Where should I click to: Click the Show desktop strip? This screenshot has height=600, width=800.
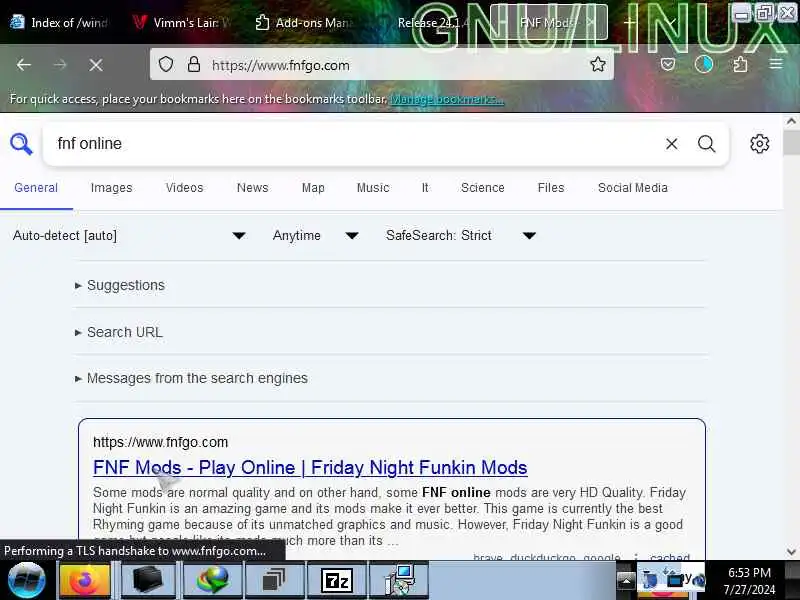pyautogui.click(x=792, y=581)
